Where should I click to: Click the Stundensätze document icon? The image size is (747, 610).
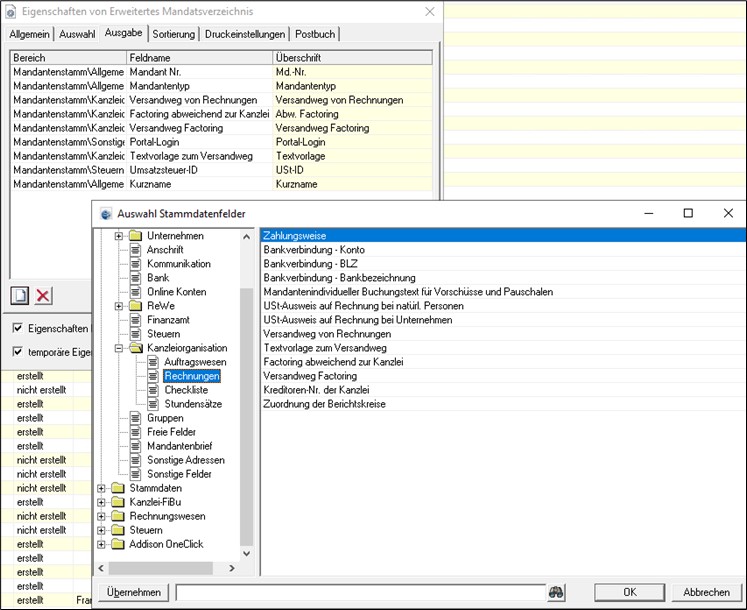click(x=152, y=404)
